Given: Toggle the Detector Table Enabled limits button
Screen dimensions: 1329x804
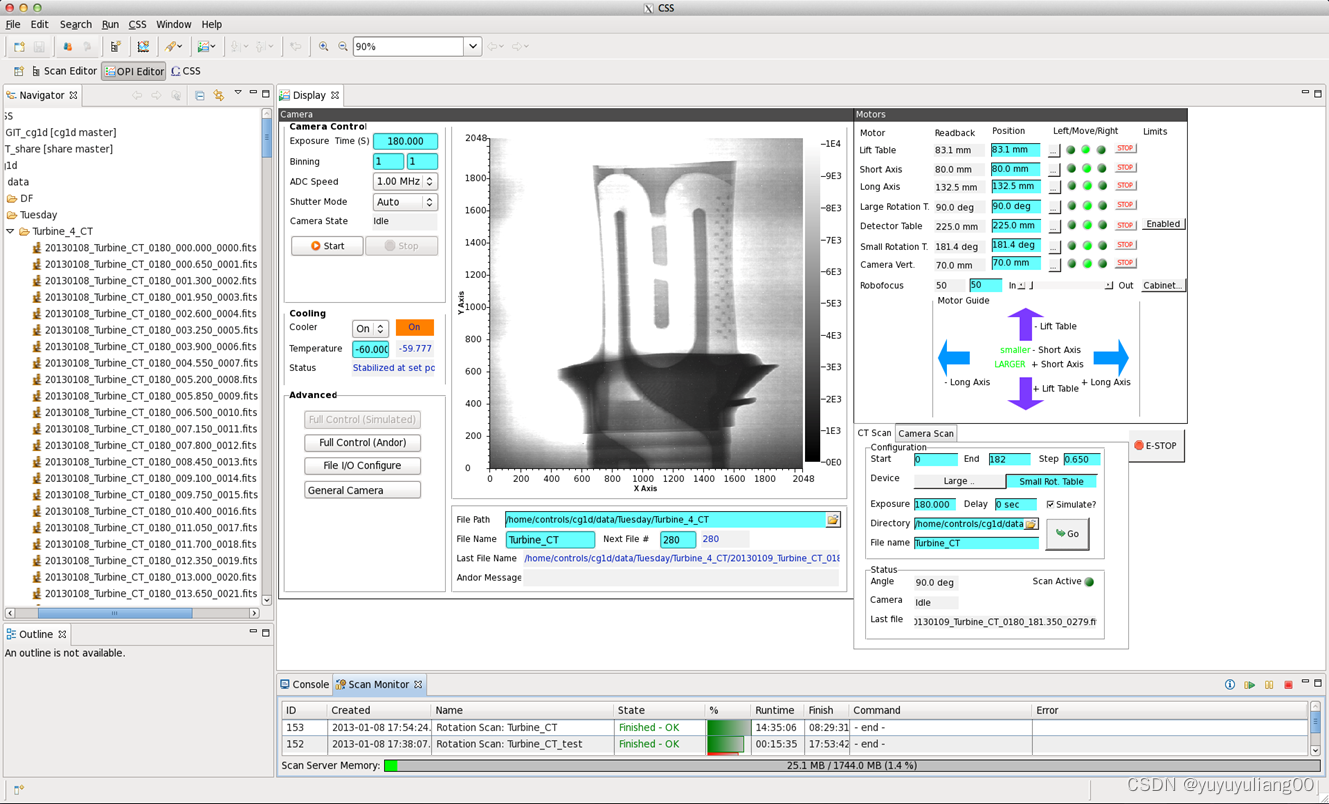Looking at the screenshot, I should 1163,224.
